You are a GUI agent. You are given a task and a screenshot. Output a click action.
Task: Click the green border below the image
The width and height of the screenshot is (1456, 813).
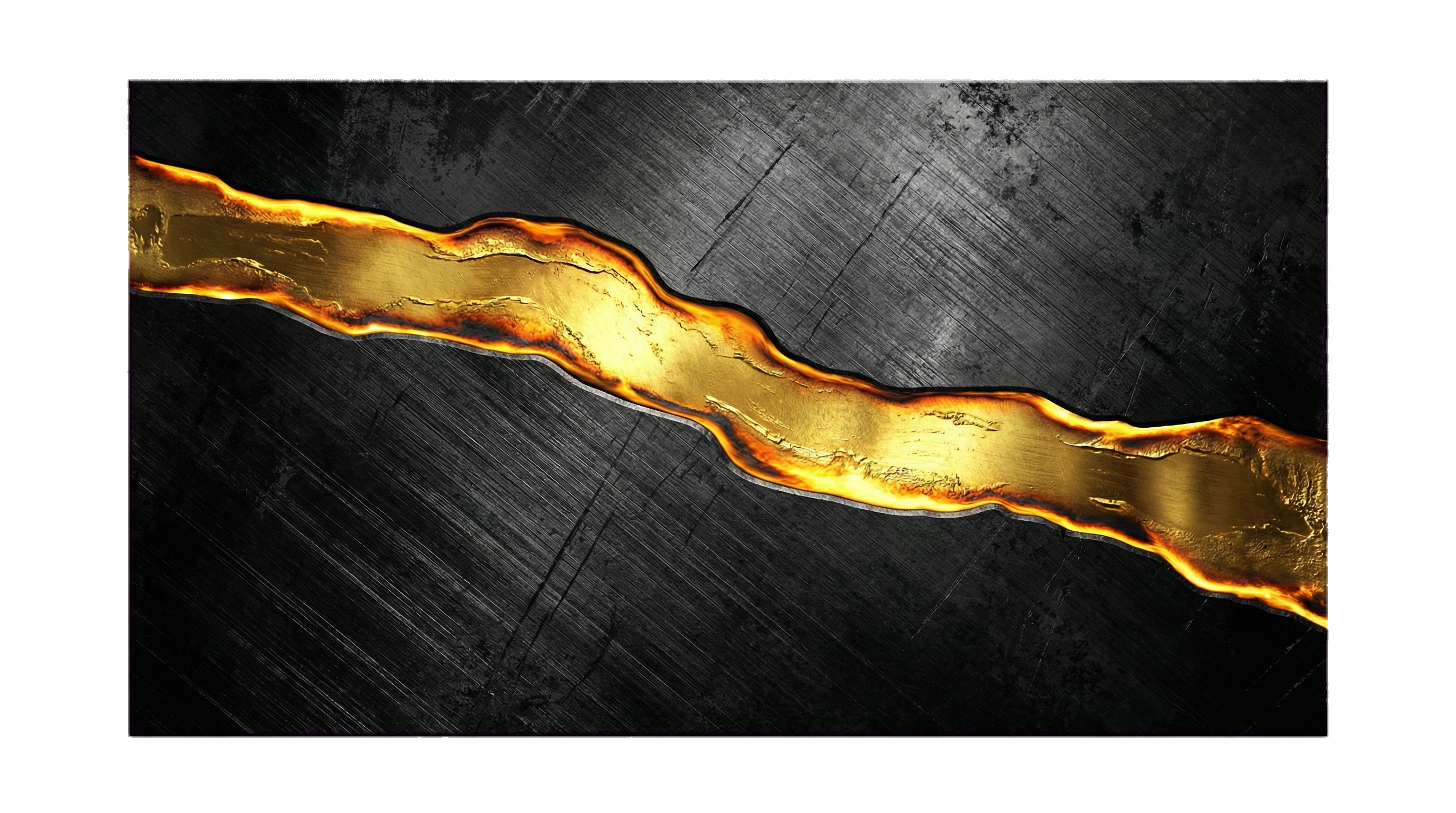(x=728, y=776)
